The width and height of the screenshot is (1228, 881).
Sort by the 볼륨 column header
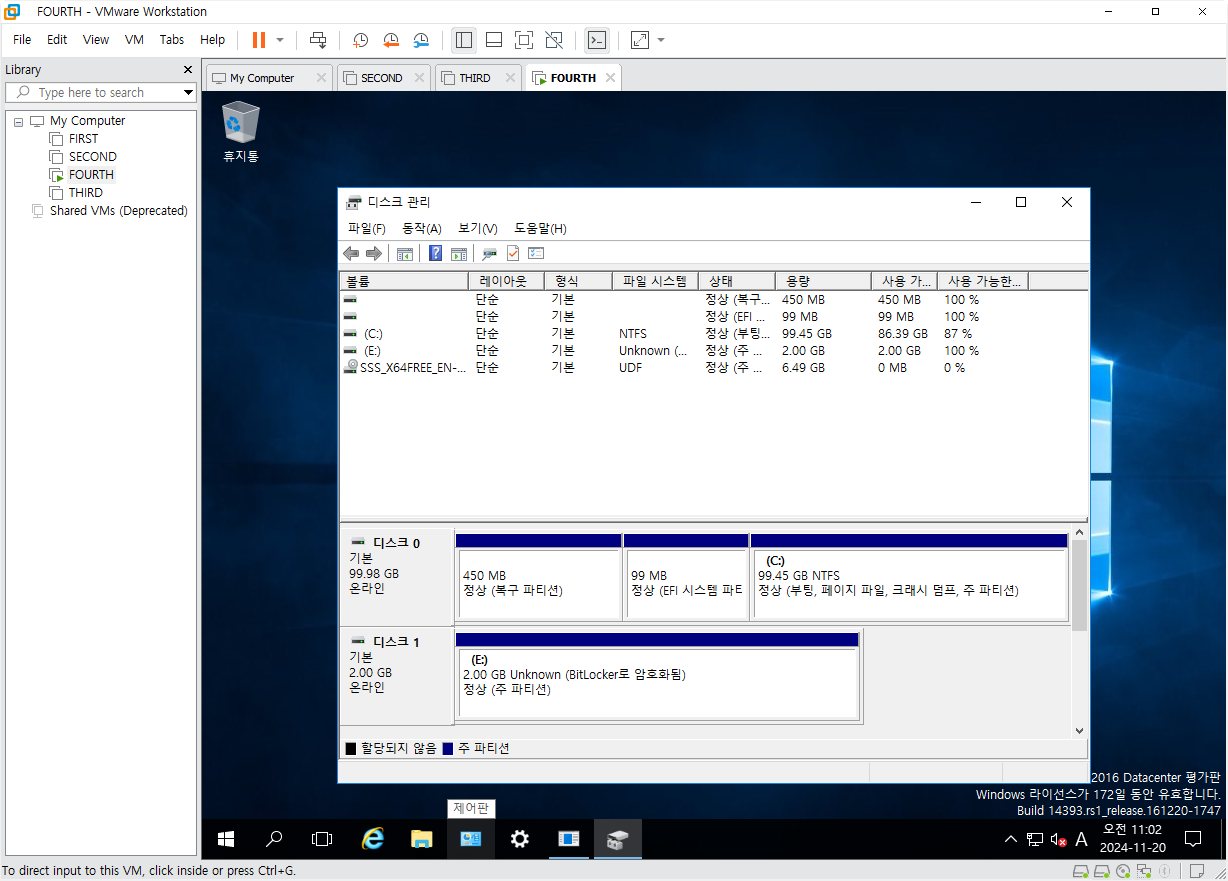pyautogui.click(x=404, y=281)
